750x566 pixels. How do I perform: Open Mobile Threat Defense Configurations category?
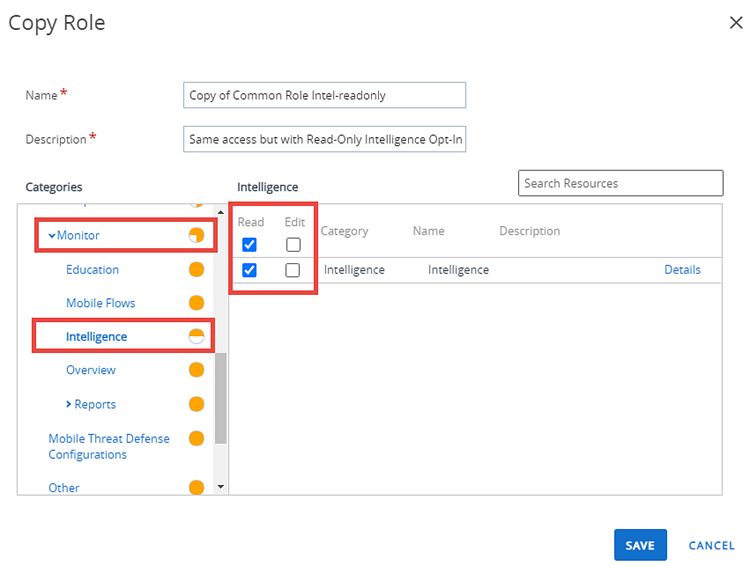coord(109,446)
